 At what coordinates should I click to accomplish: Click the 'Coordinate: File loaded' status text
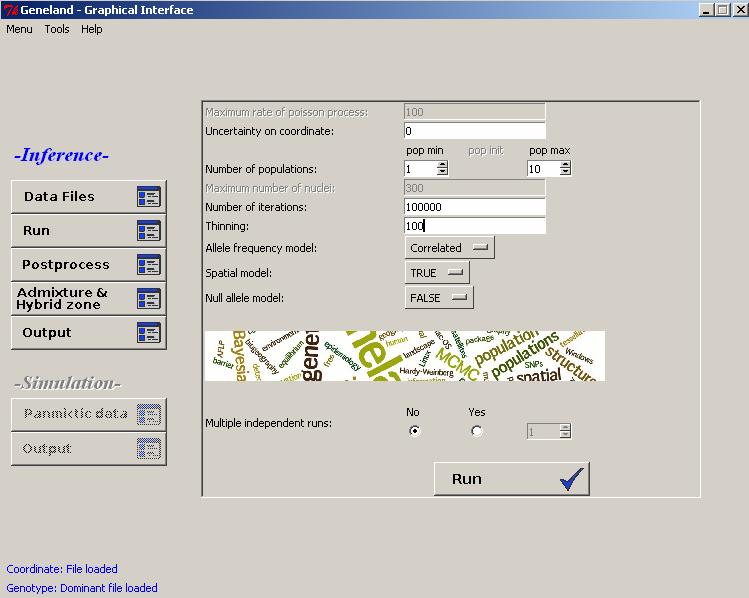pyautogui.click(x=62, y=569)
